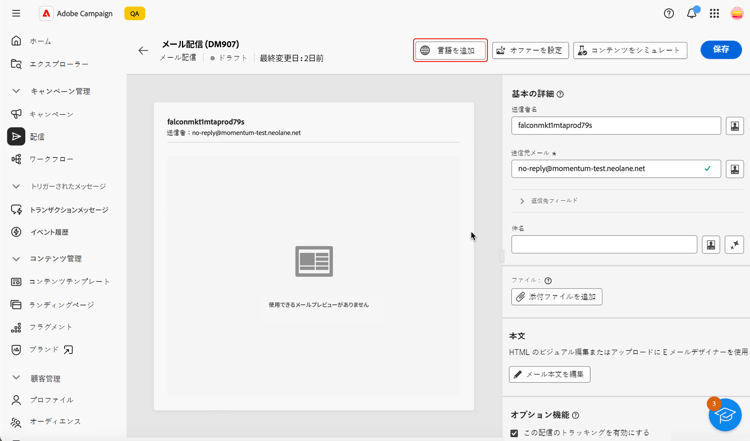Click the 添付ファイルを追加 button
This screenshot has height=441, width=750.
556,297
